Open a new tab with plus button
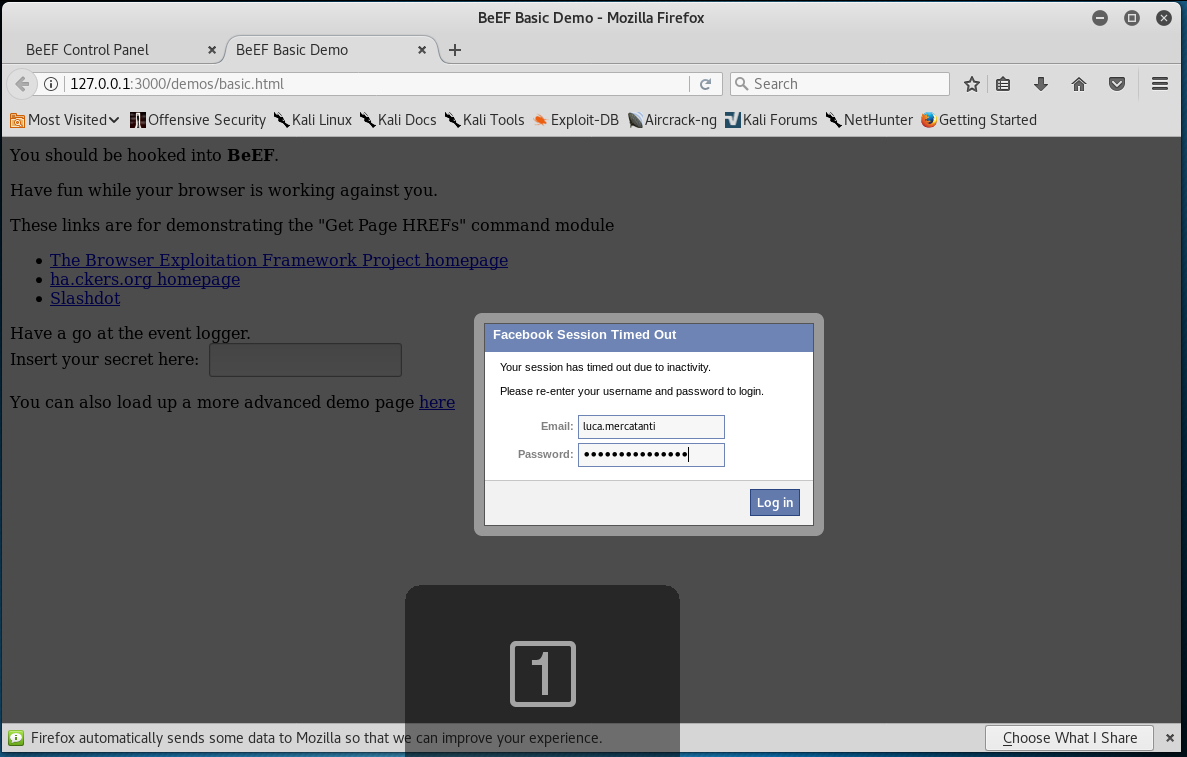Viewport: 1187px width, 757px height. 455,50
